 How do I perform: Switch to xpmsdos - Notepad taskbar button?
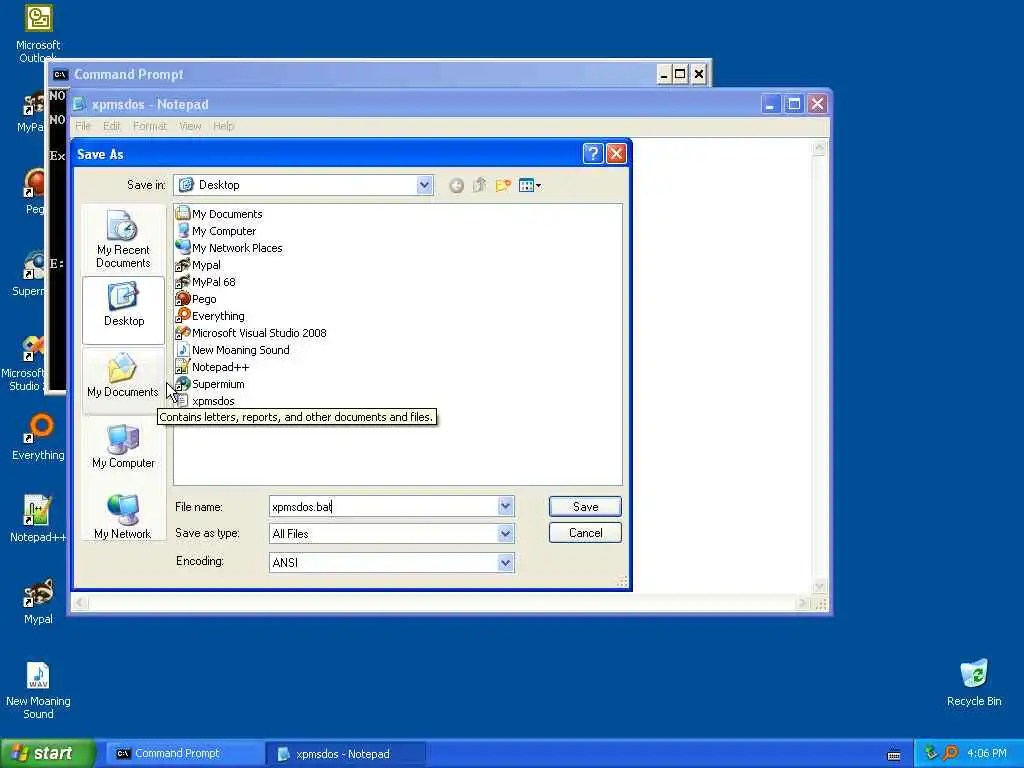(345, 754)
